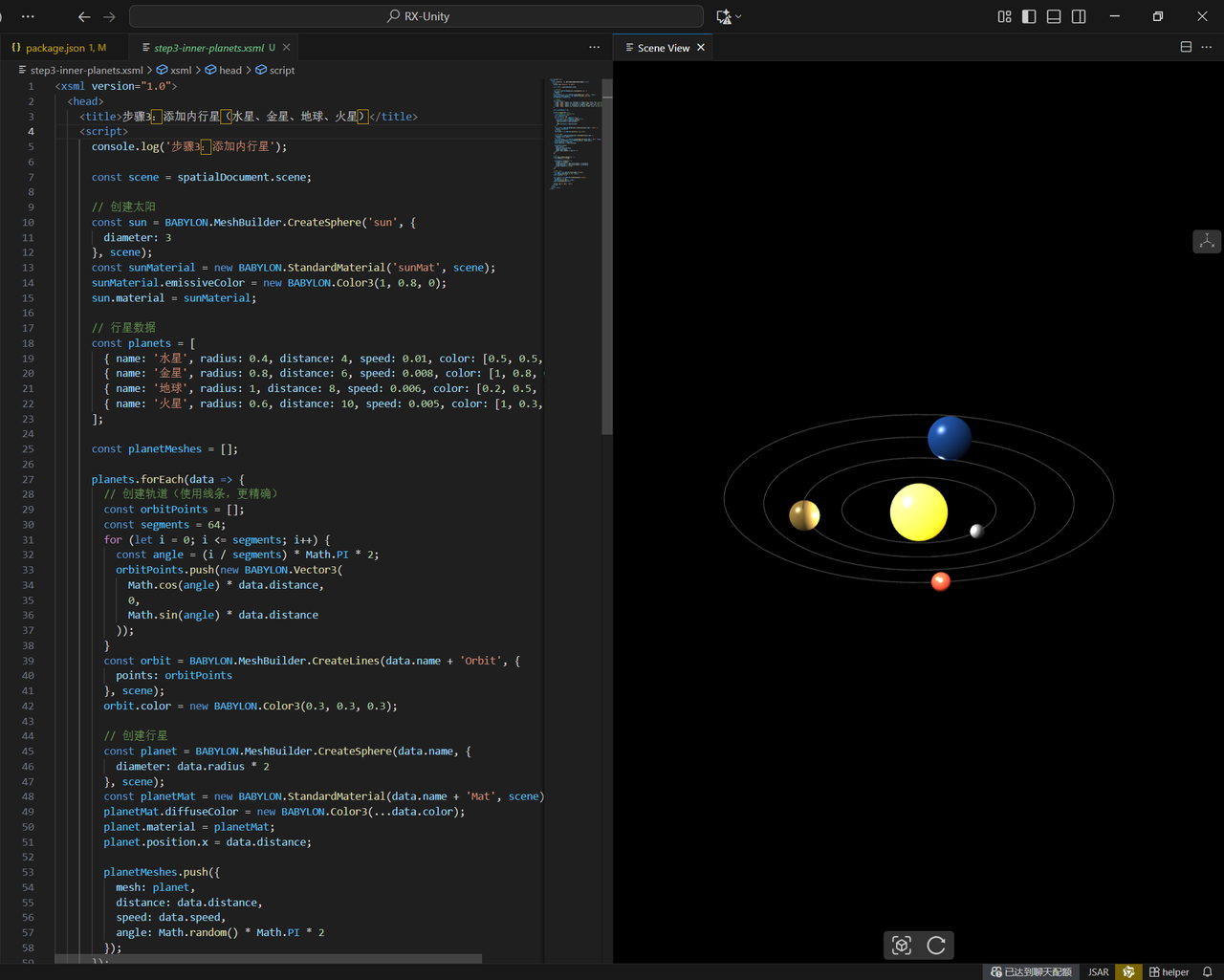Select the blue Earth sphere
The width and height of the screenshot is (1224, 980).
[x=950, y=438]
